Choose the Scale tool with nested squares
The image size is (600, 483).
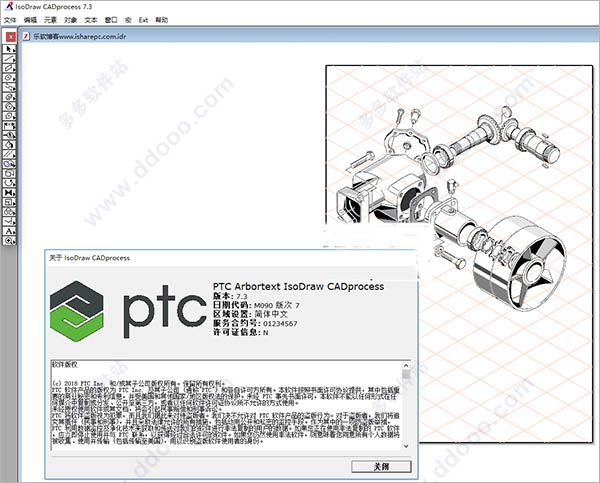tap(9, 202)
